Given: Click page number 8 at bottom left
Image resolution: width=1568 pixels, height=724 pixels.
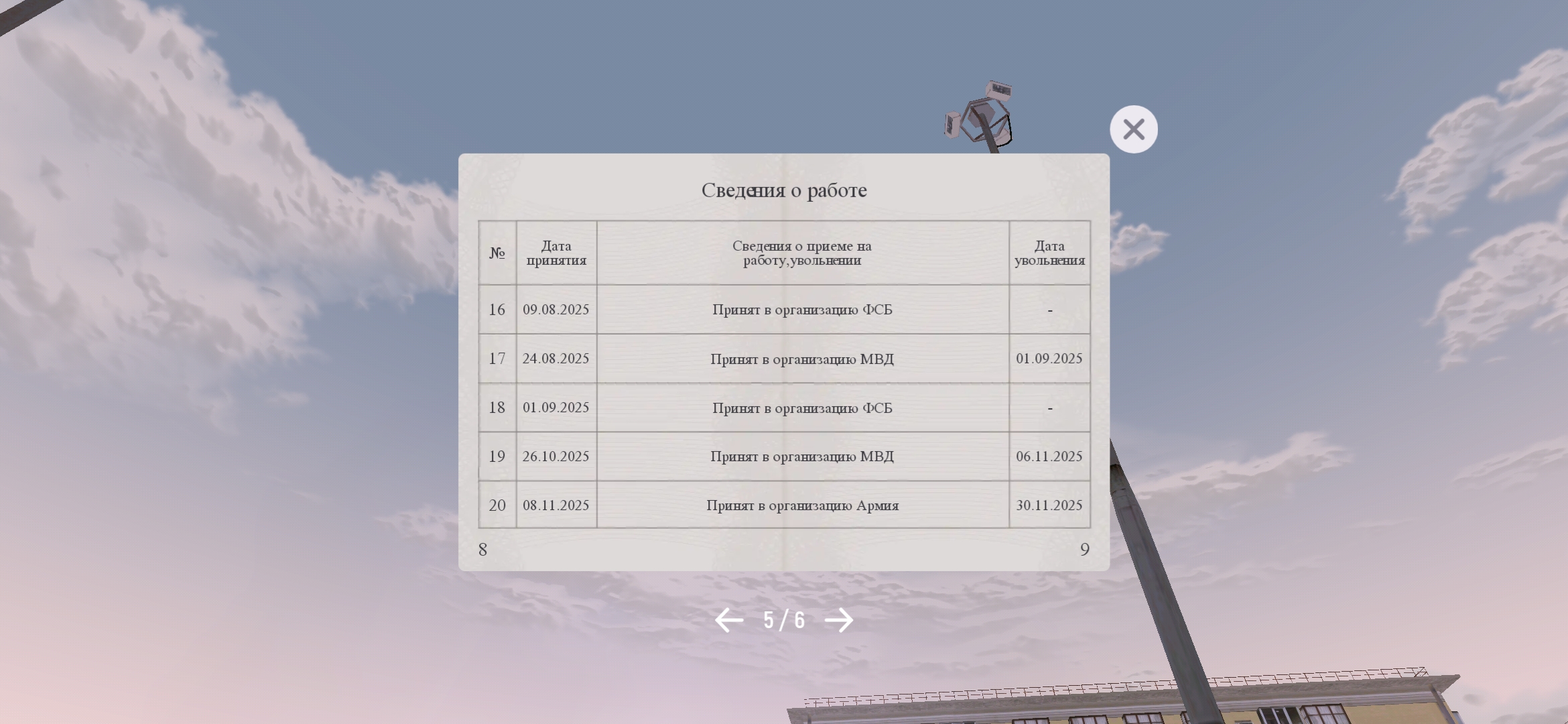Looking at the screenshot, I should [x=482, y=550].
